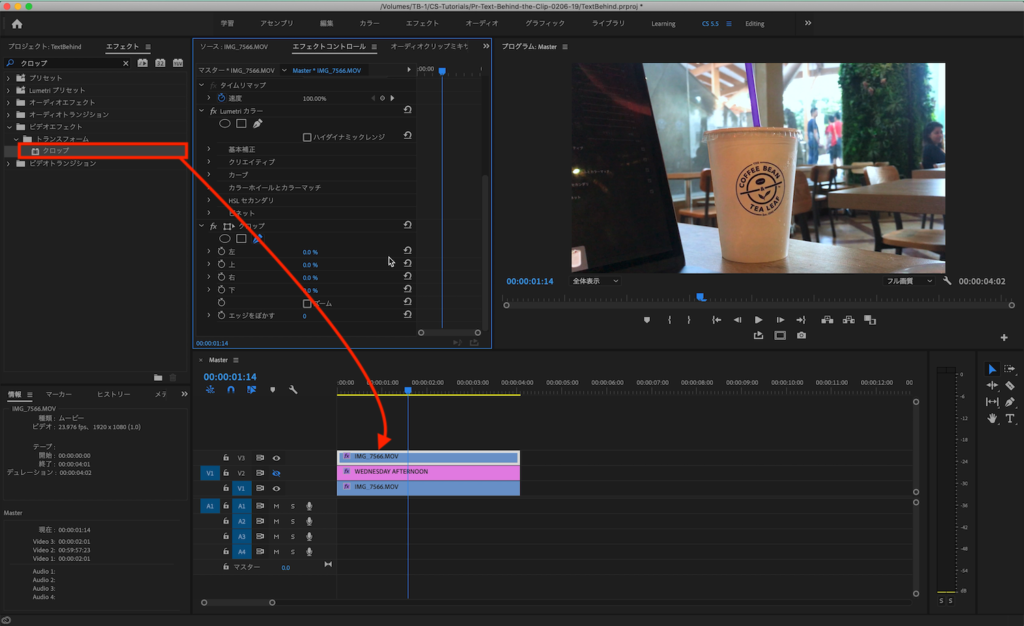The width and height of the screenshot is (1024, 626).
Task: Click the Export Frame camera icon
Action: (801, 336)
